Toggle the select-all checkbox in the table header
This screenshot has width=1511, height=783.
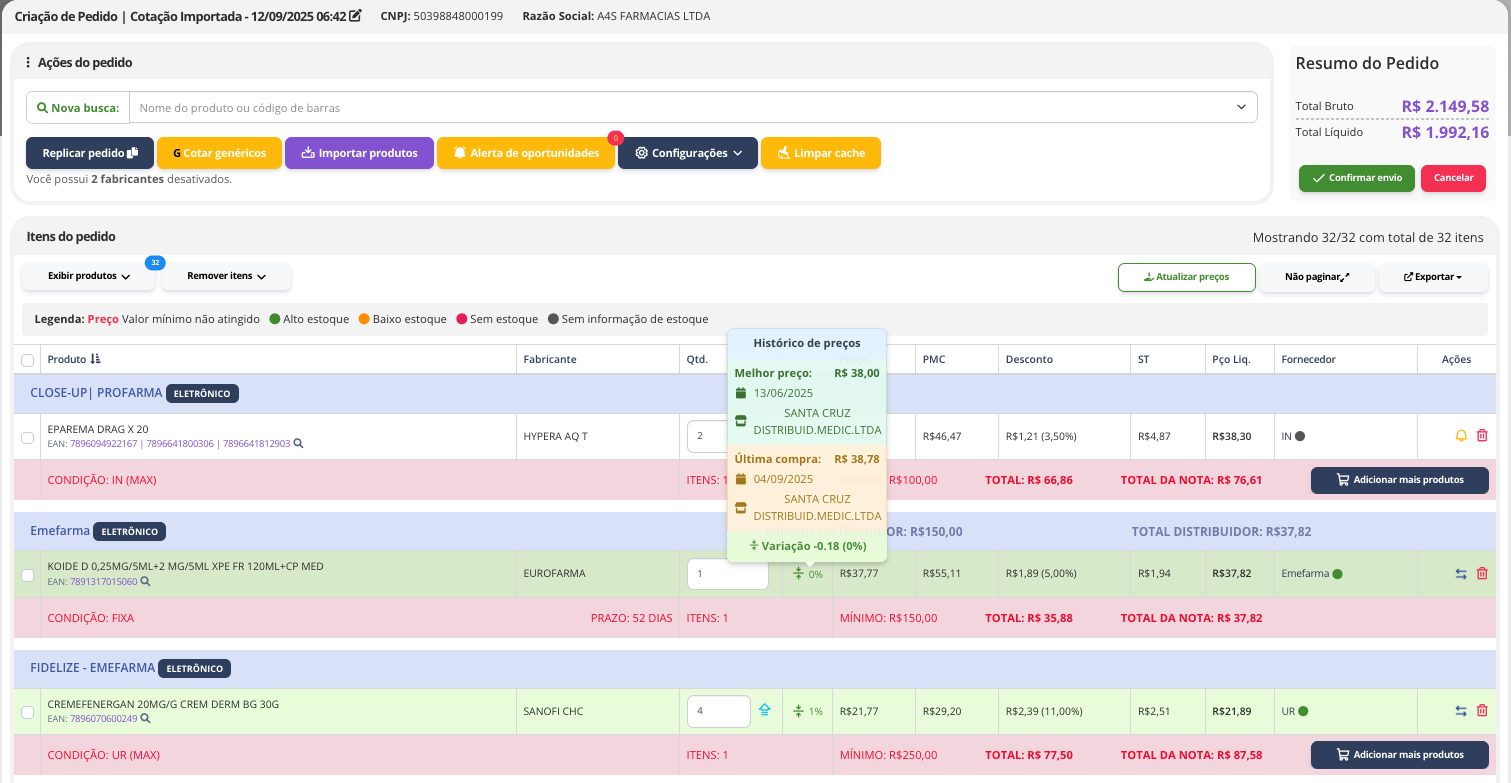[x=27, y=360]
